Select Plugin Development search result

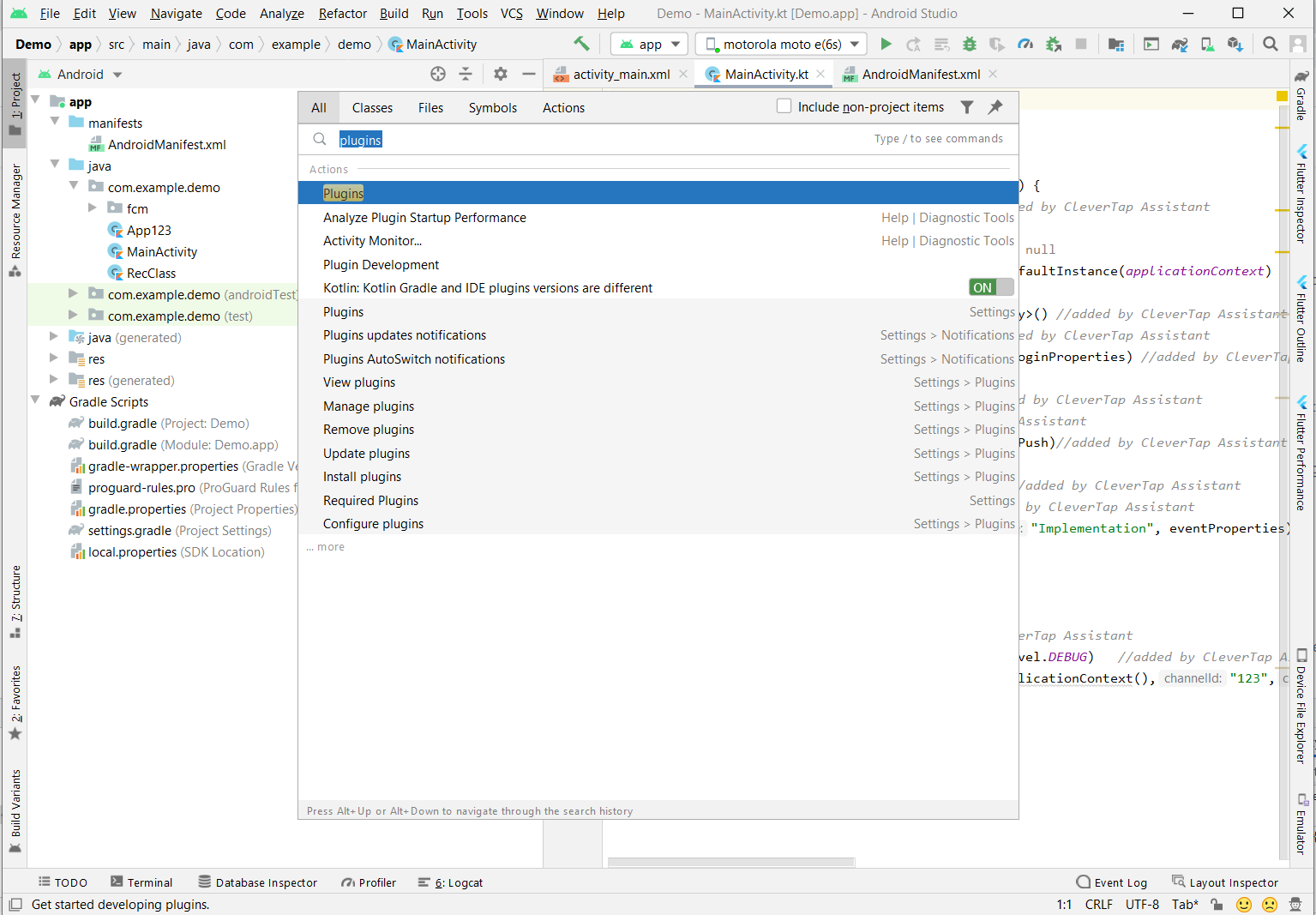coord(658,265)
